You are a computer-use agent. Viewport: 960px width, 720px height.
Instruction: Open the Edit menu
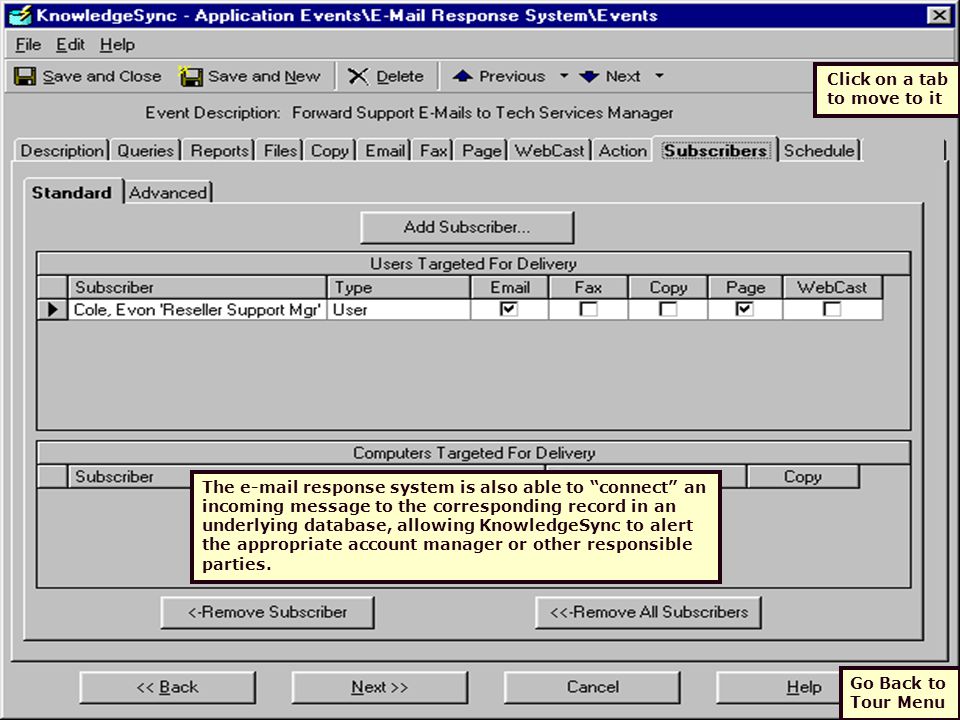click(x=70, y=45)
